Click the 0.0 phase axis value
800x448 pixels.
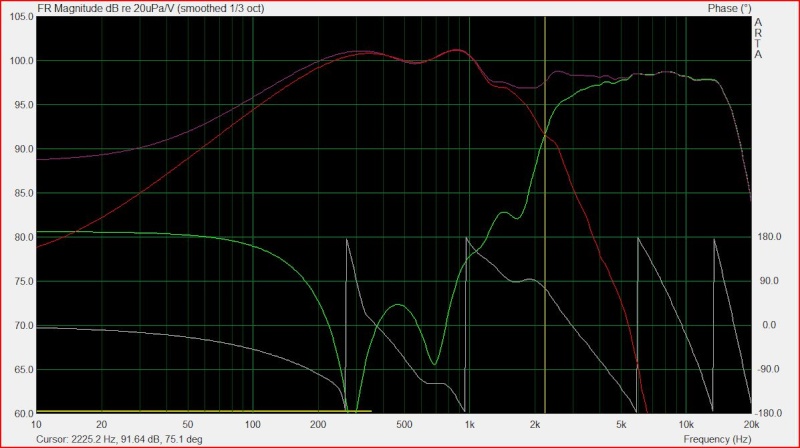(x=769, y=325)
